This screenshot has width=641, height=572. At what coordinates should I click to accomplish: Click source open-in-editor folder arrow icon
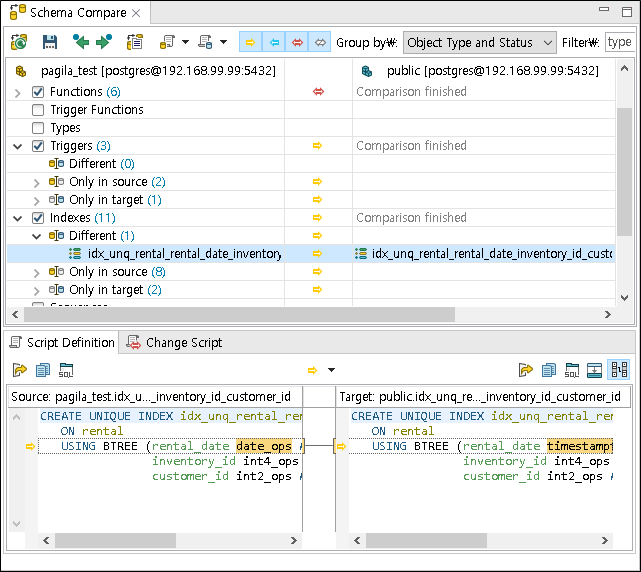tap(20, 370)
